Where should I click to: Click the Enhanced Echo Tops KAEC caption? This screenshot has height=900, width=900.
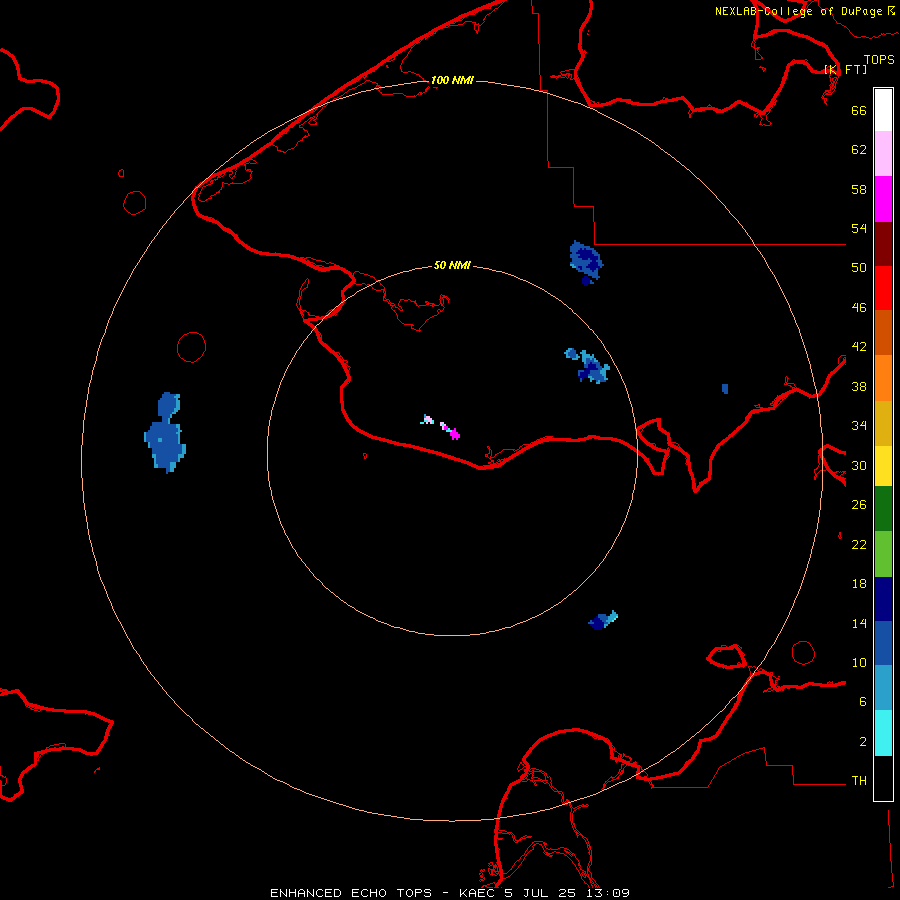tap(450, 893)
